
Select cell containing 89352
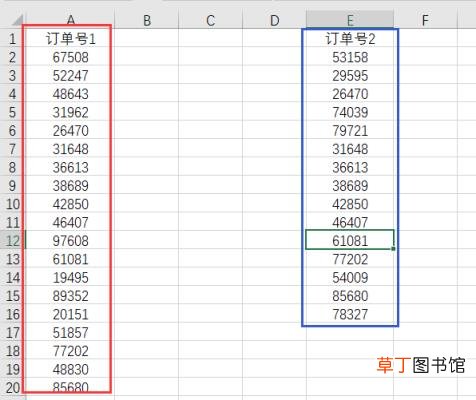click(x=70, y=295)
